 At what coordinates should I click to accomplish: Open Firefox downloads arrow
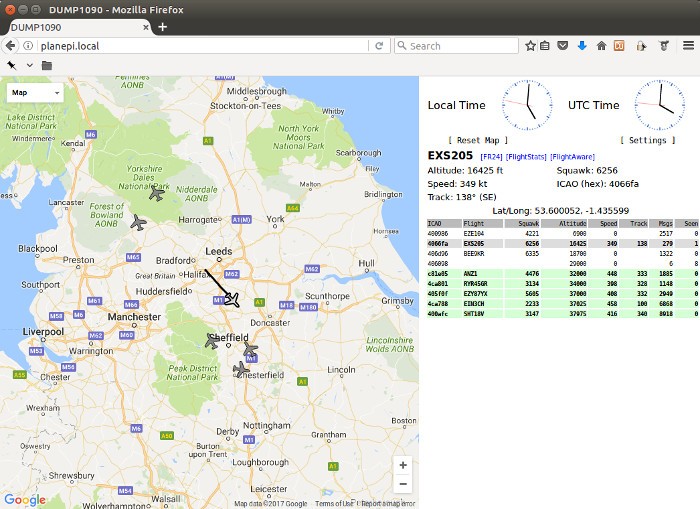pos(582,46)
